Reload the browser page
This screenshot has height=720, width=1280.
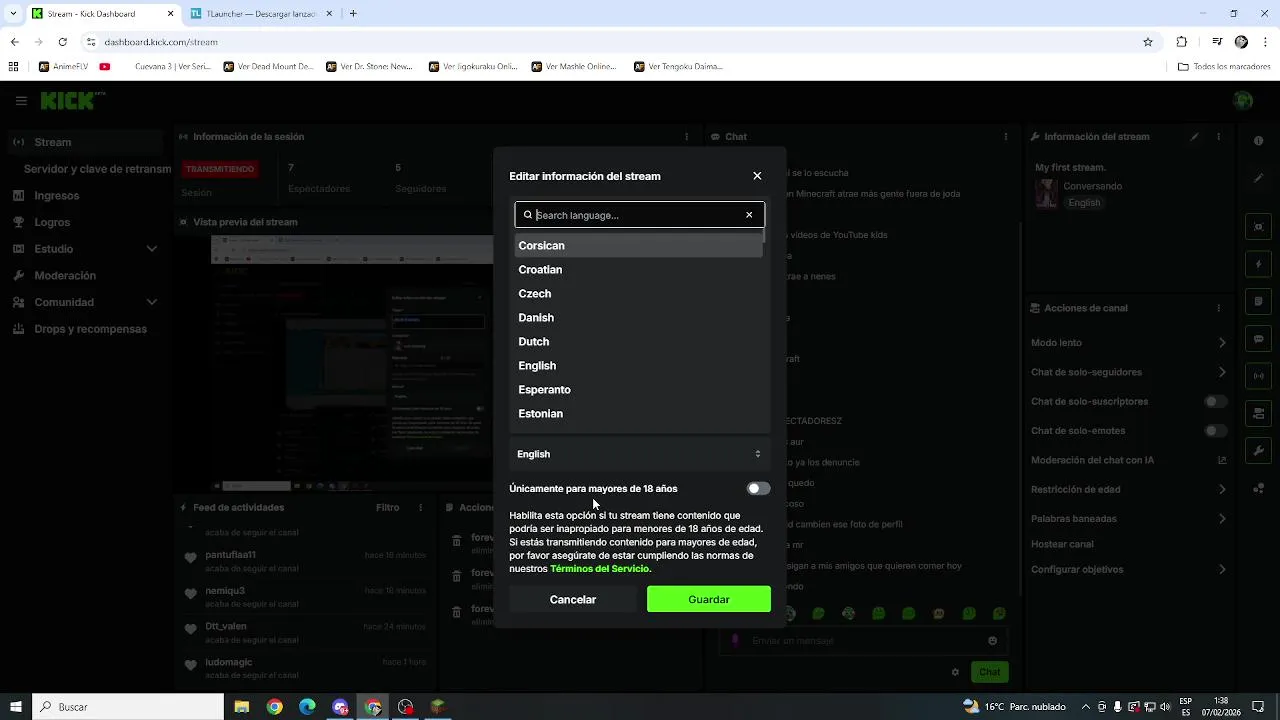63,42
